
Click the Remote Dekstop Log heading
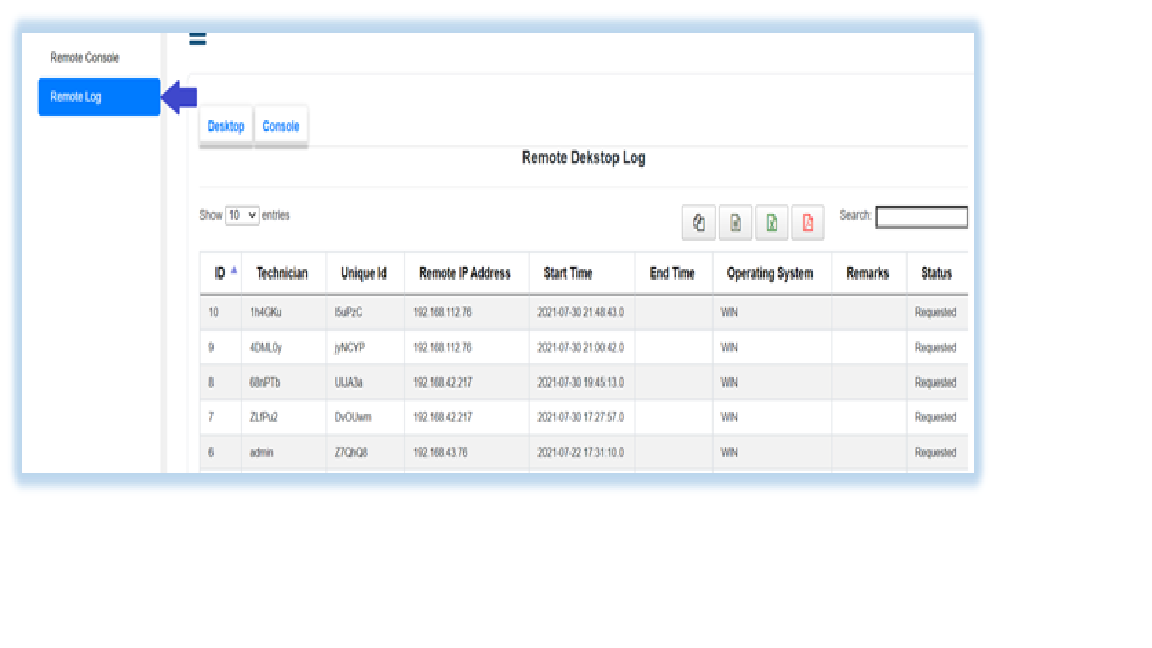pyautogui.click(x=583, y=158)
